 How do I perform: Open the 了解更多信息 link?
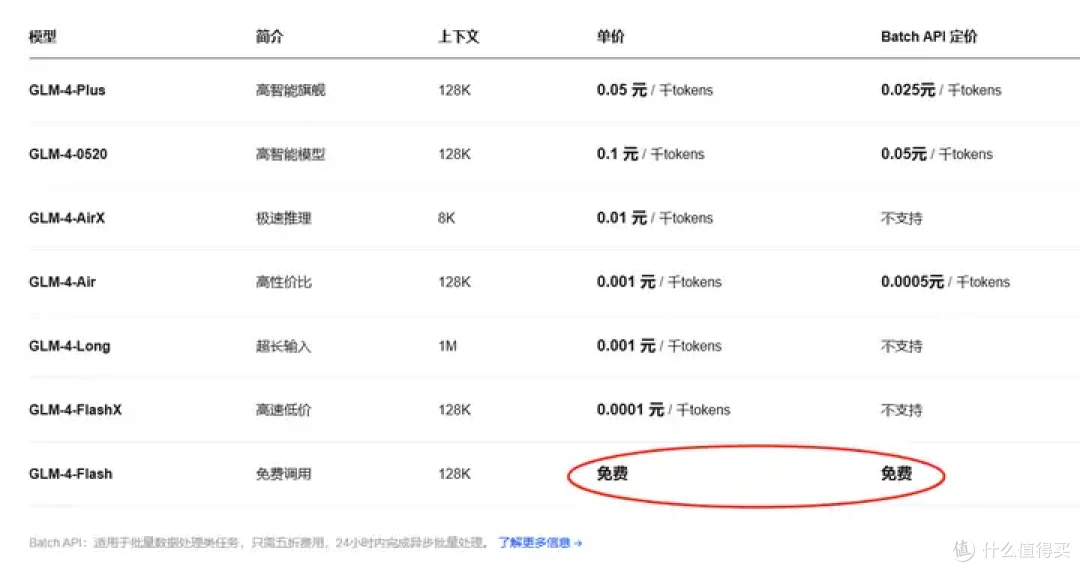540,543
